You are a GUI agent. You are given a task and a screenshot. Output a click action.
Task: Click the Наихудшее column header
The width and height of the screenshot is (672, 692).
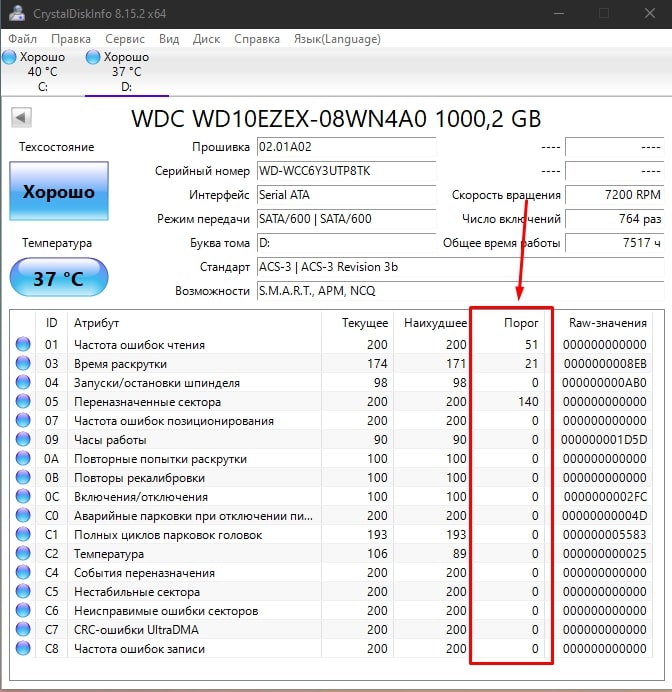[x=432, y=323]
